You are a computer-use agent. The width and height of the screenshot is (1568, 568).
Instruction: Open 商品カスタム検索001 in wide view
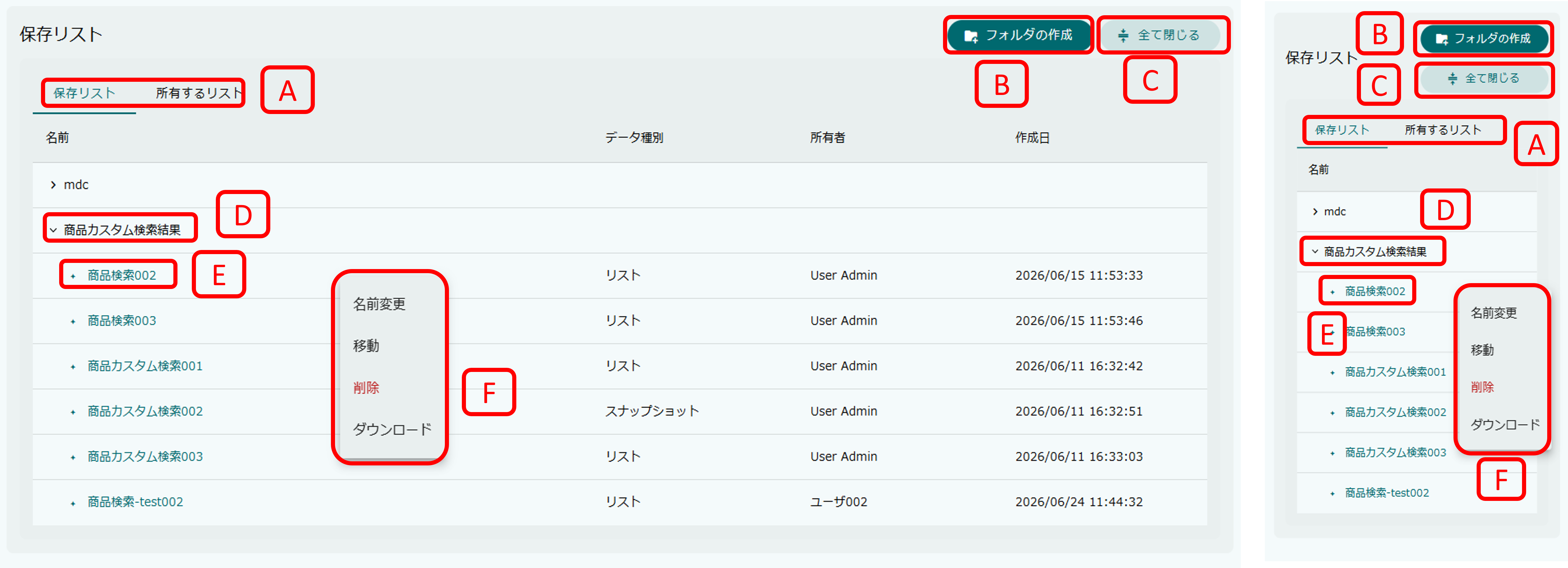145,366
